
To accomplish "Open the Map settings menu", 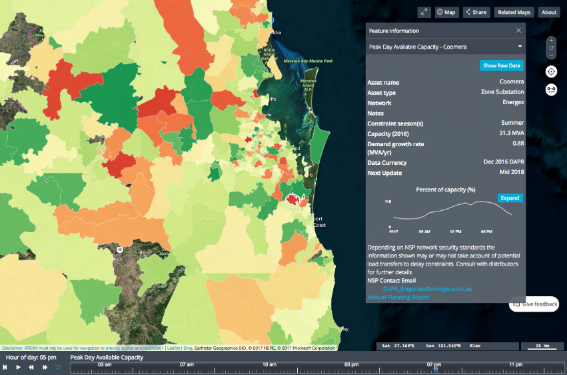I will [x=446, y=12].
